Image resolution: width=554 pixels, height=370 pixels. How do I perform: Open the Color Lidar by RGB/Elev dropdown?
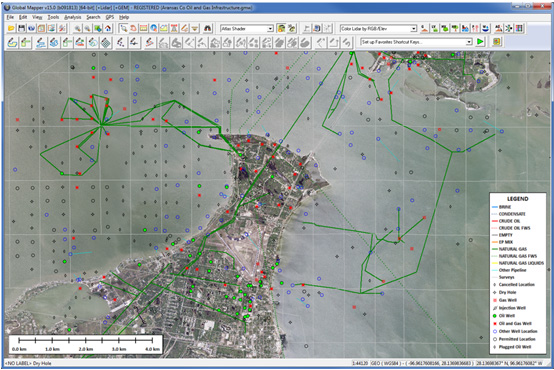click(x=413, y=28)
